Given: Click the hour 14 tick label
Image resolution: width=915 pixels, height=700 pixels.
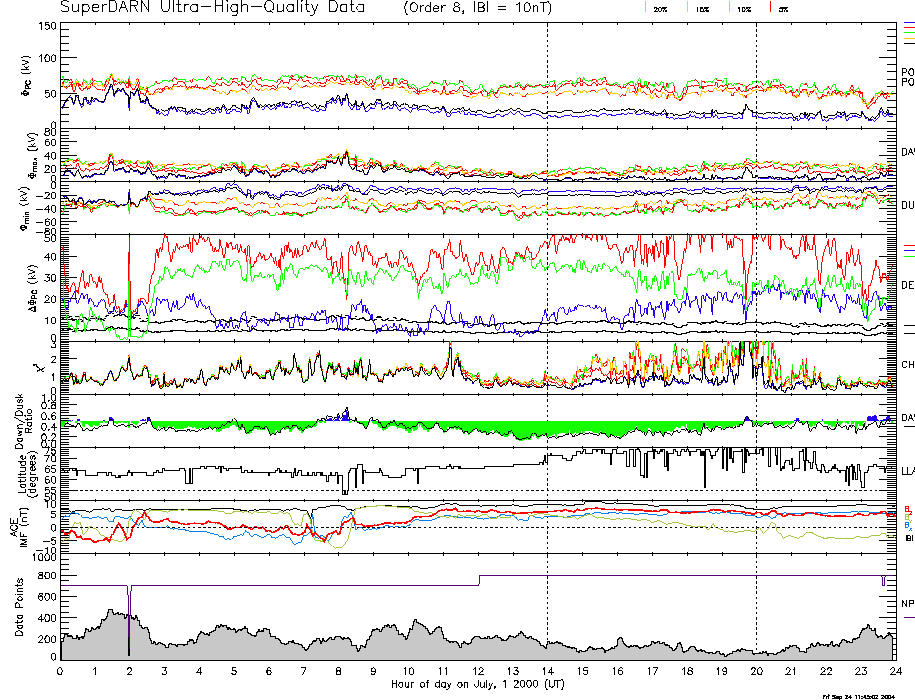Looking at the screenshot, I should coord(547,670).
